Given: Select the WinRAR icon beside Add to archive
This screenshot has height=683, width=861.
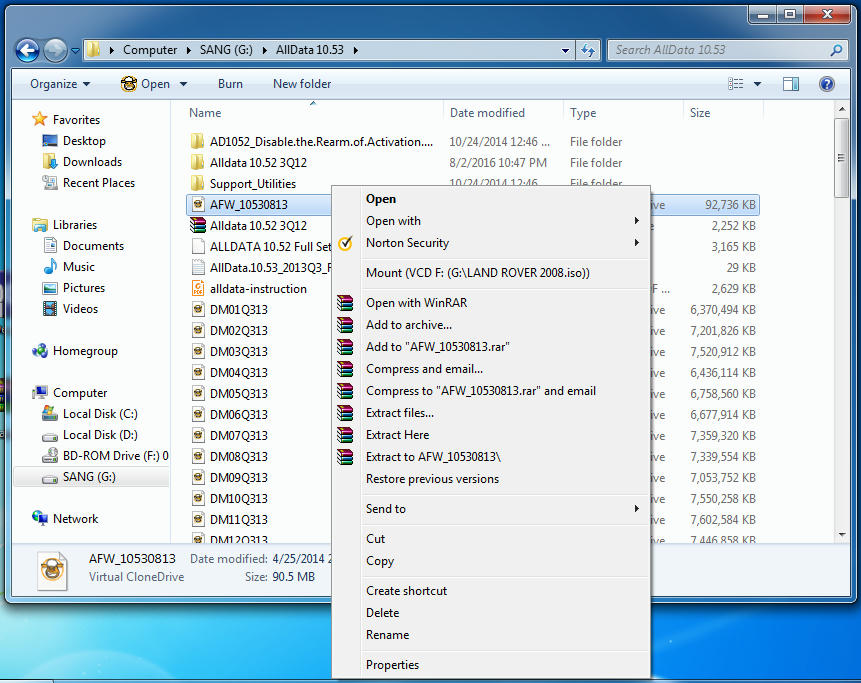Looking at the screenshot, I should pos(345,325).
